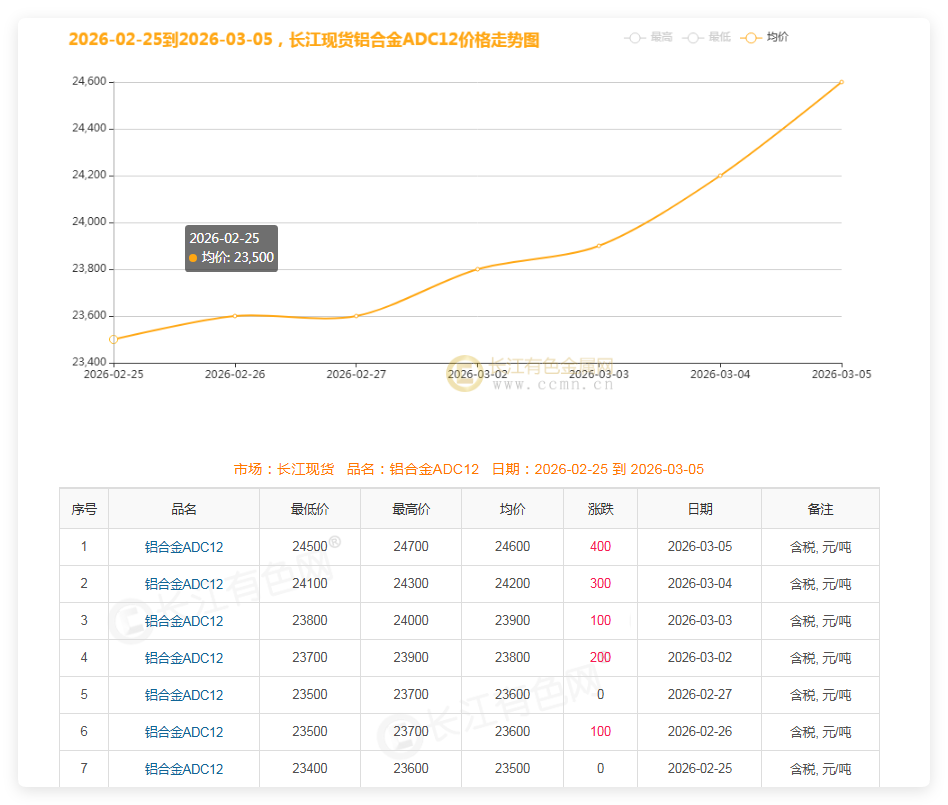948x805 pixels.
Task: Select date cell 2026-03-02 in the table
Action: [x=700, y=657]
